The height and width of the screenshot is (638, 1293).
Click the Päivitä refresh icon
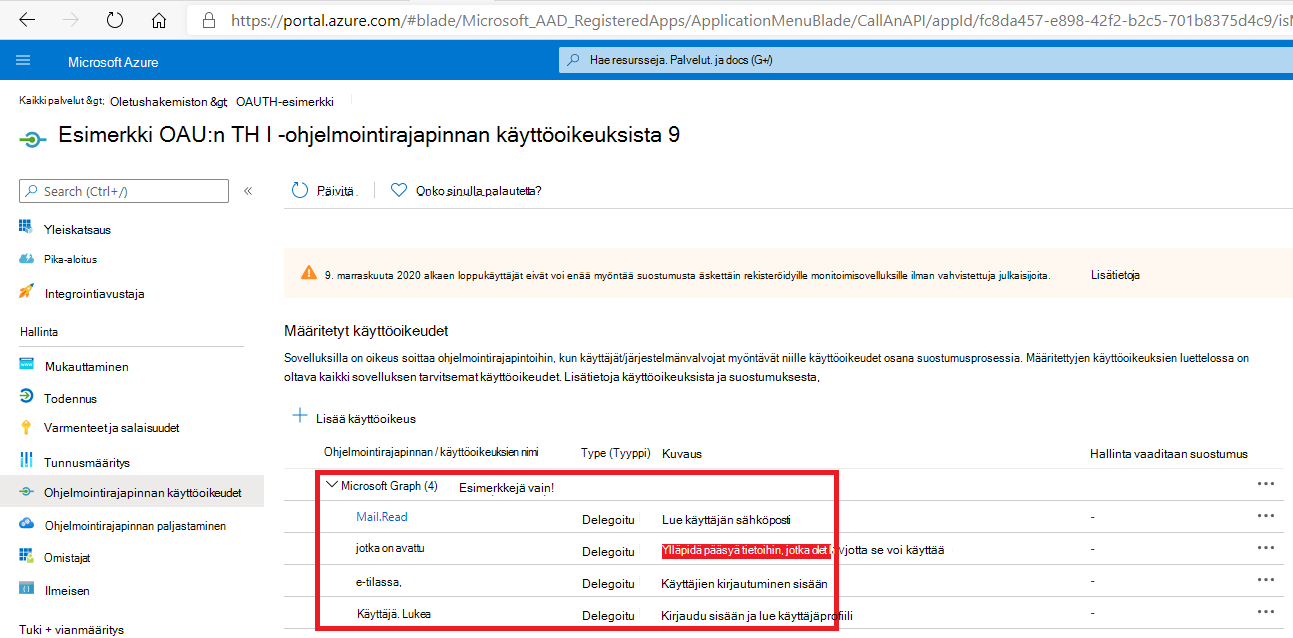point(300,190)
